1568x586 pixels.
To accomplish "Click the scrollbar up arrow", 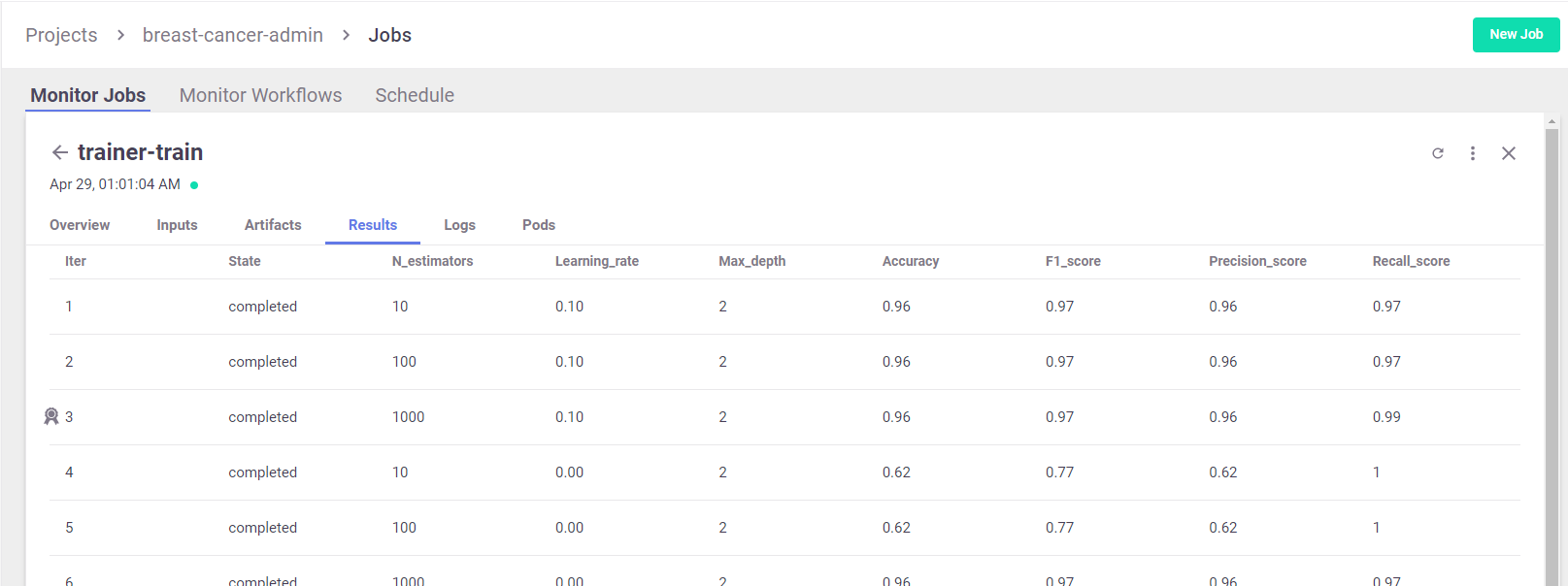I will pos(1551,120).
